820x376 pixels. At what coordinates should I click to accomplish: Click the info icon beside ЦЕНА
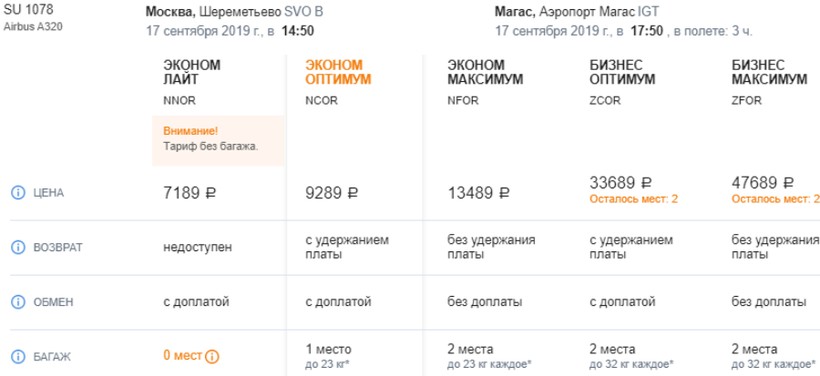point(18,193)
